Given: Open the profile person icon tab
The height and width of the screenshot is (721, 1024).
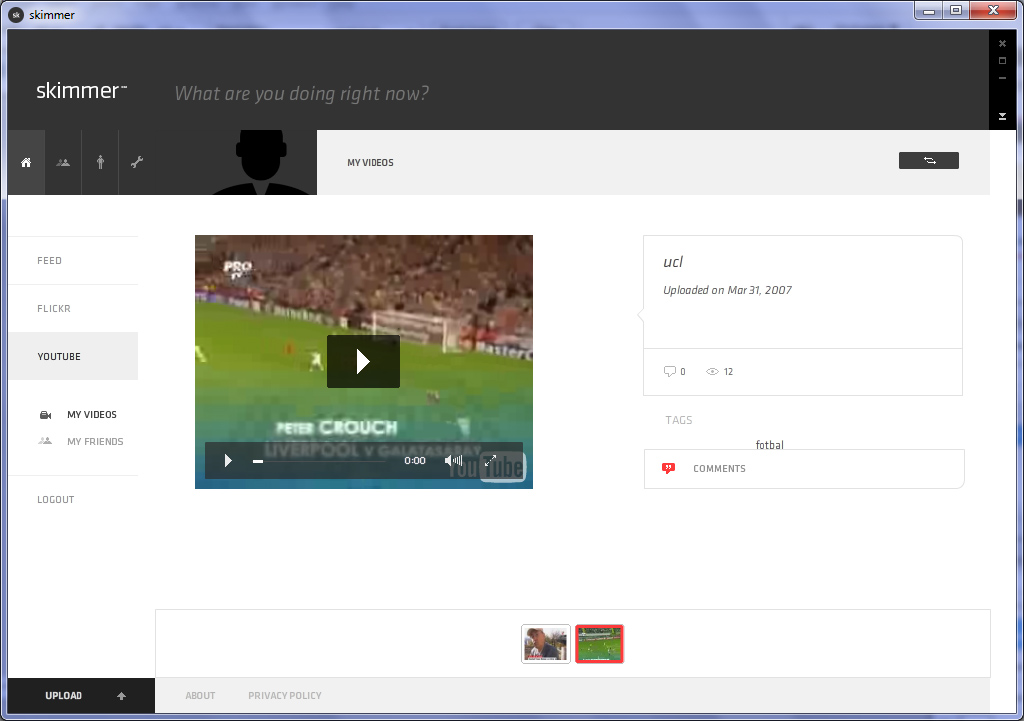Looking at the screenshot, I should click(x=100, y=163).
